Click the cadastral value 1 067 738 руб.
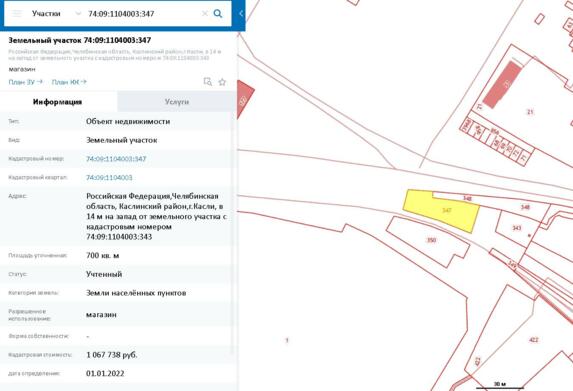This screenshot has height=391, width=573. [112, 355]
